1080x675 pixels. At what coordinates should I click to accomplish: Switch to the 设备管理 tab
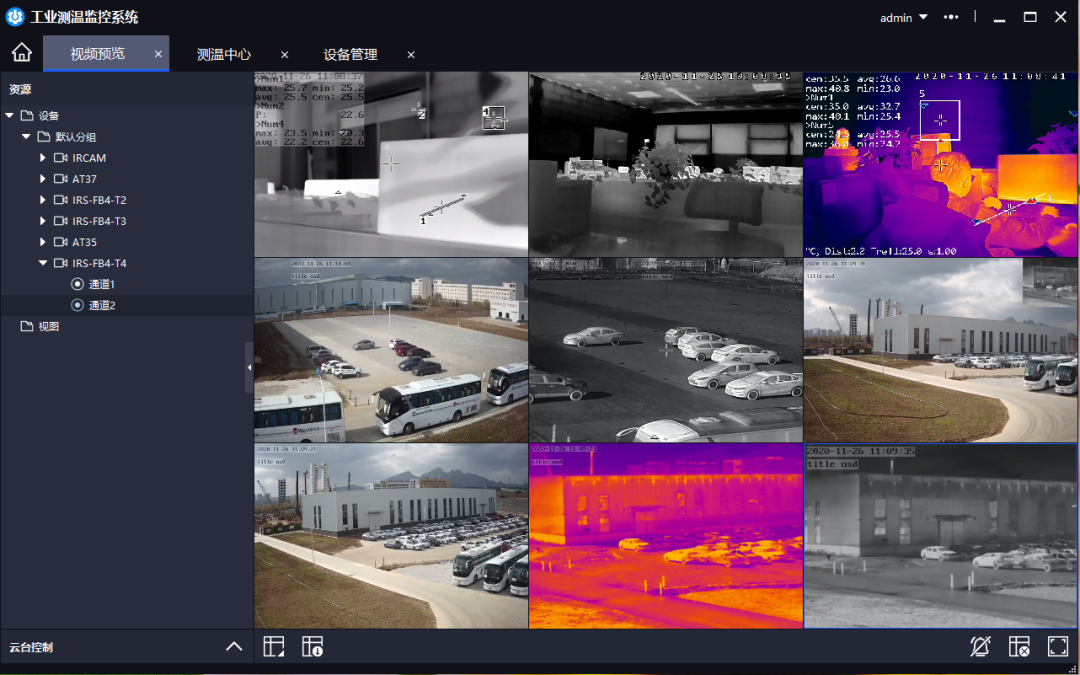pos(350,54)
